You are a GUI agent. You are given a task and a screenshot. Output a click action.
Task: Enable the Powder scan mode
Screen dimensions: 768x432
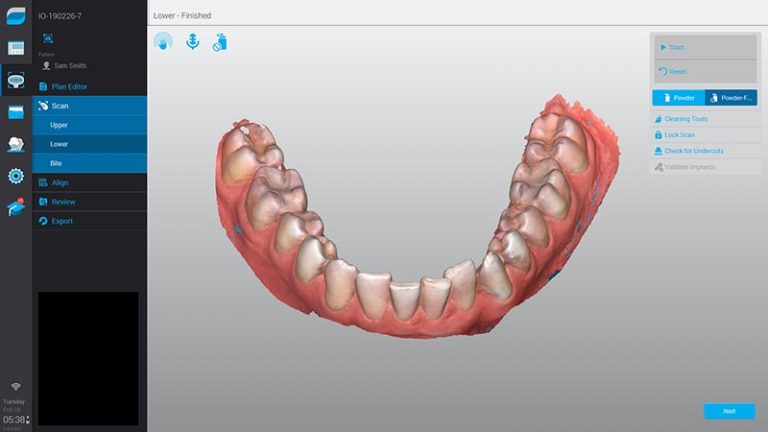pyautogui.click(x=678, y=98)
